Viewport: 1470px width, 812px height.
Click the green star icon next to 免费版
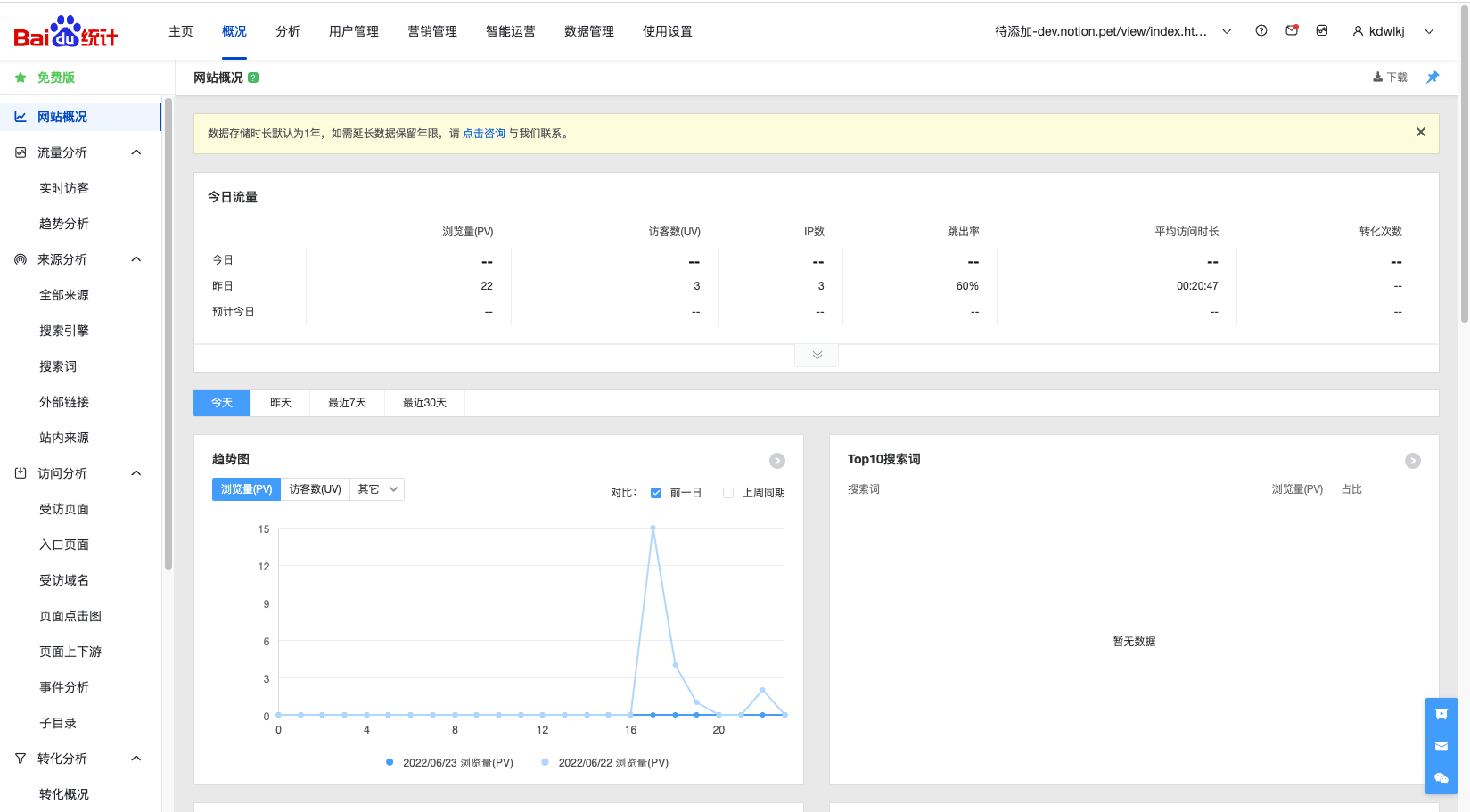coord(21,78)
